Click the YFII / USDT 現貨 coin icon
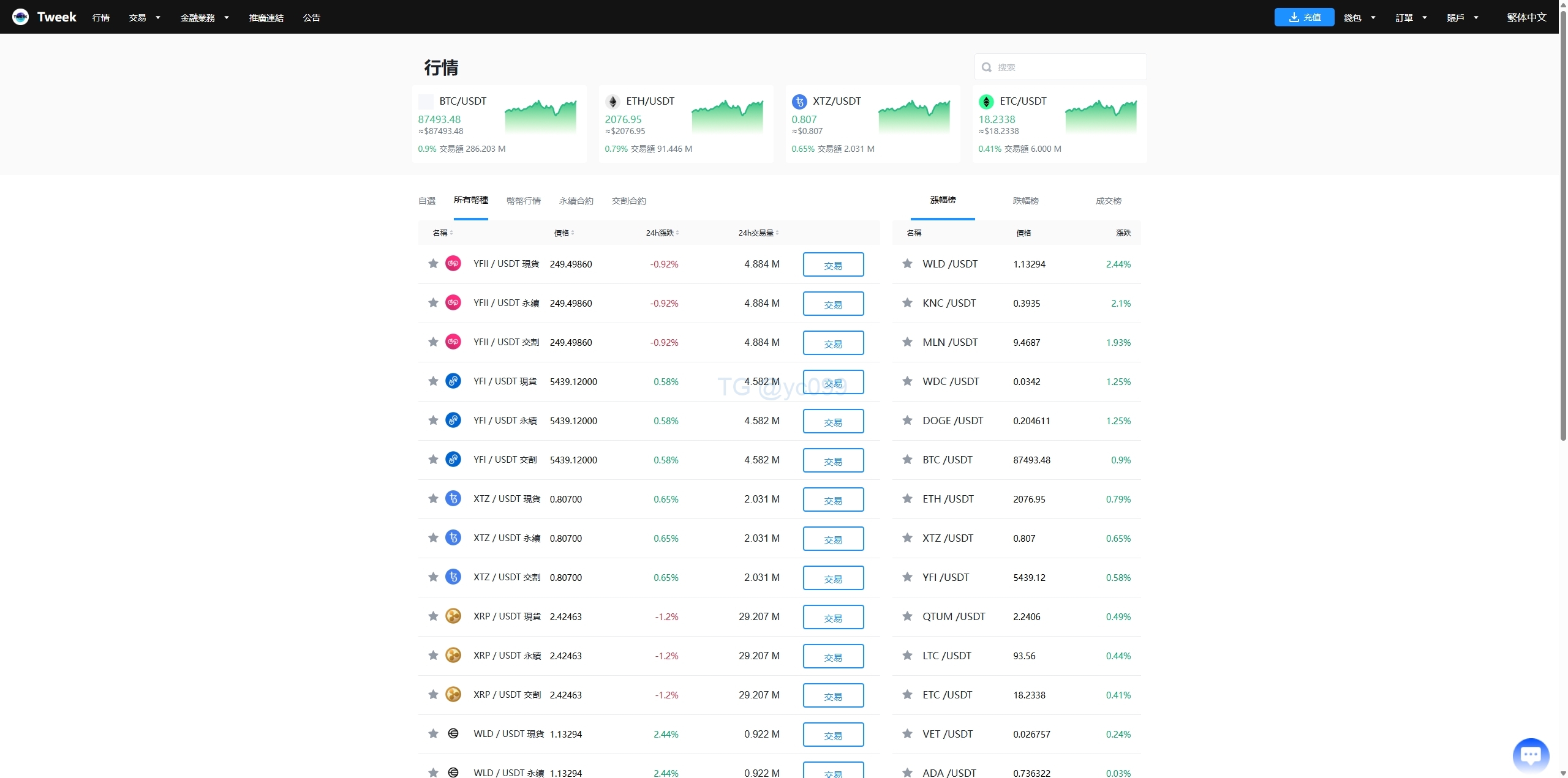 tap(453, 264)
